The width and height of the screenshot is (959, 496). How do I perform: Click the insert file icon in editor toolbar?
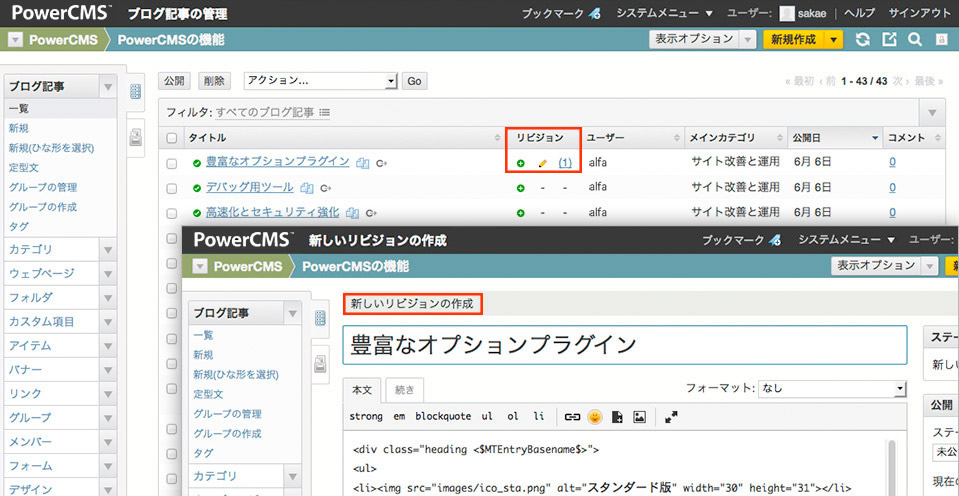click(x=618, y=416)
